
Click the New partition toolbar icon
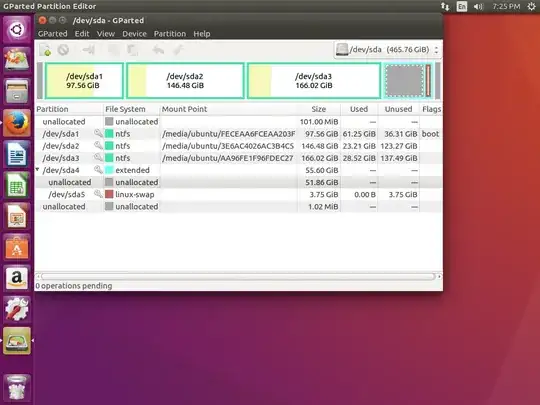[45, 50]
